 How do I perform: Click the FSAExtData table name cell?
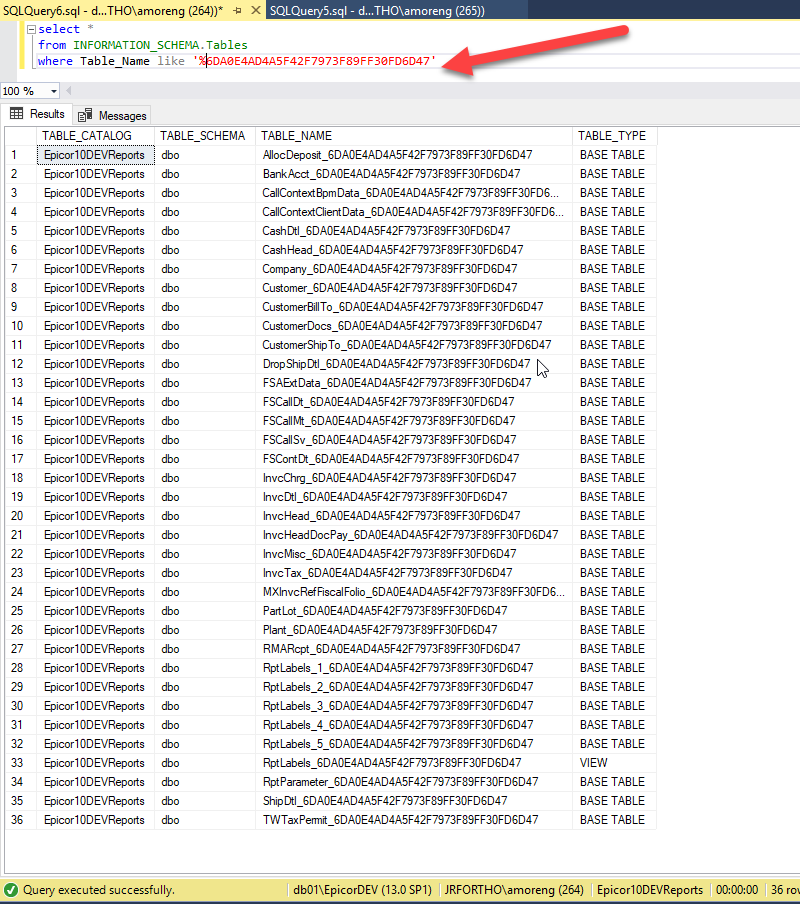point(414,383)
